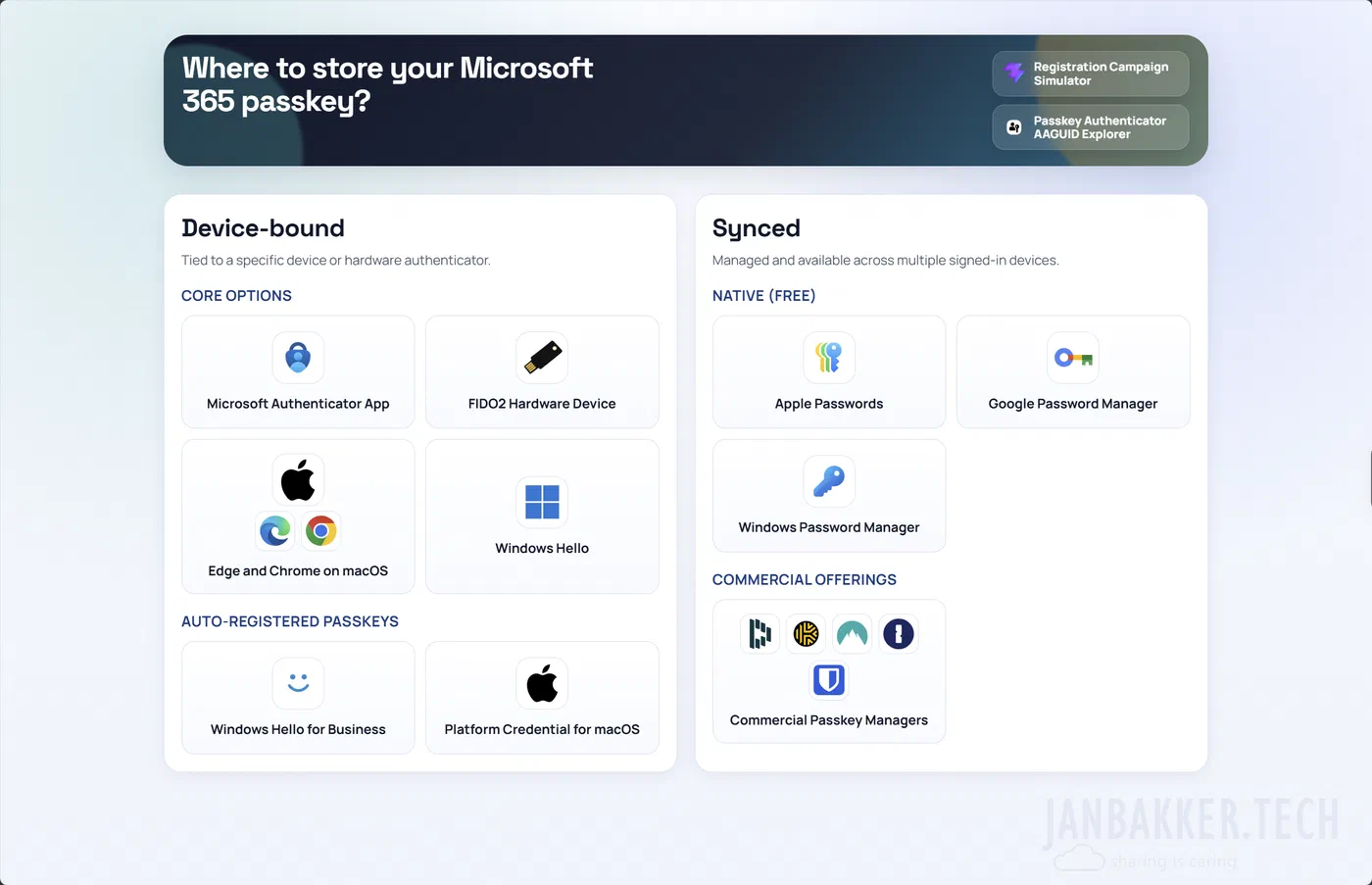1372x885 pixels.
Task: Click the smiley face Windows Hello for Business icon
Action: [x=298, y=683]
